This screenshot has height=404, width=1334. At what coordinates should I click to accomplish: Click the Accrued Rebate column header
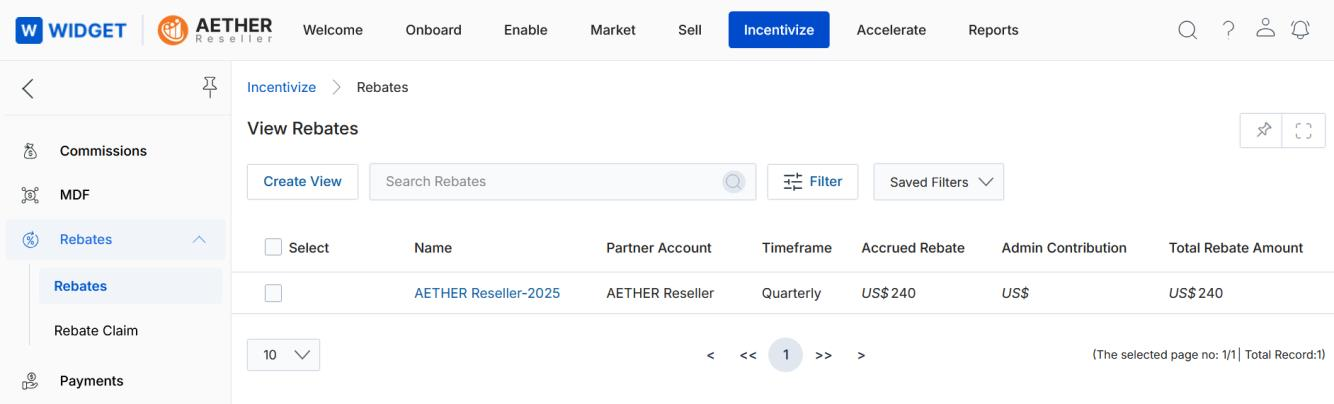pyautogui.click(x=913, y=248)
